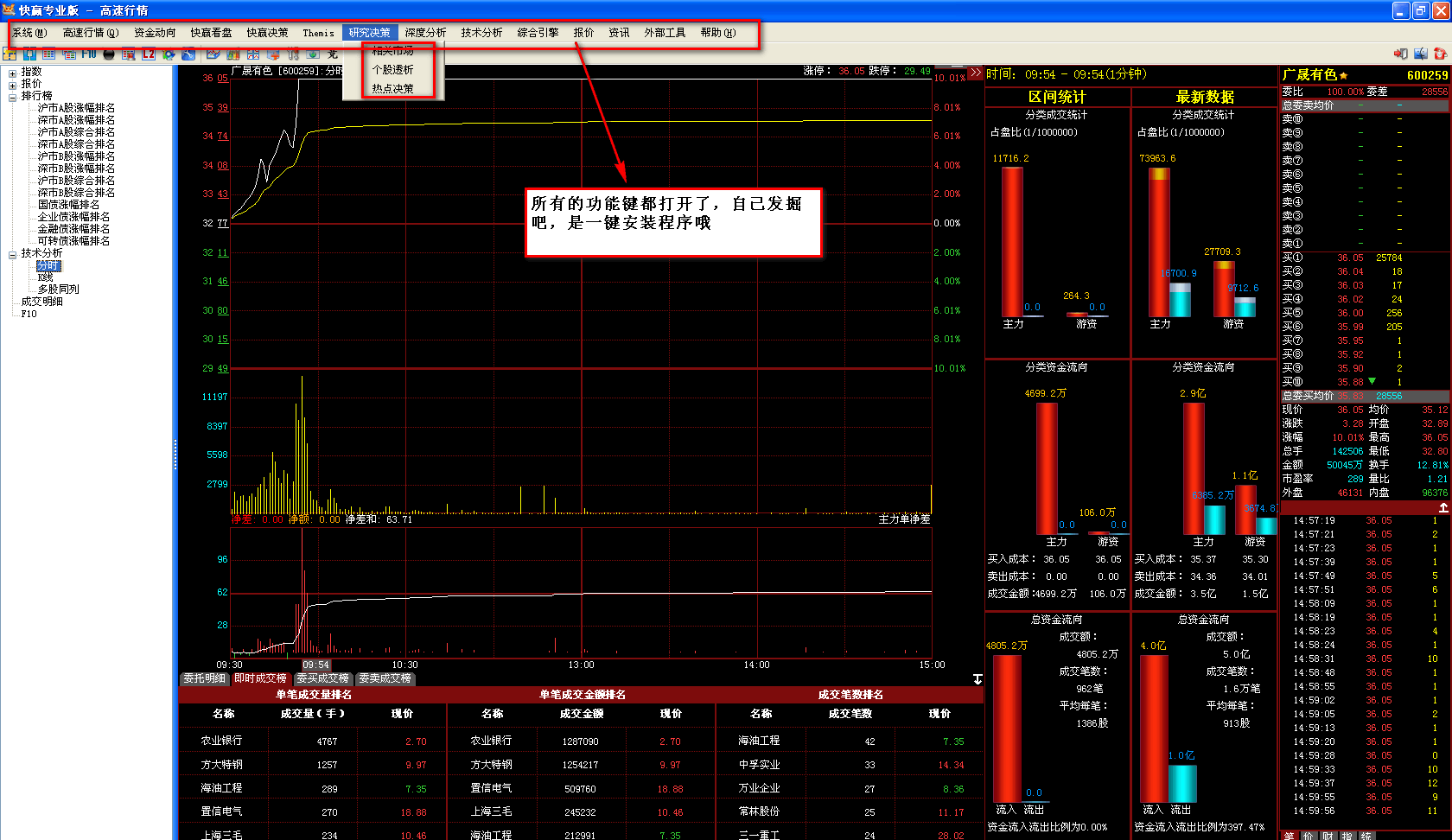Viewport: 1452px width, 840px height.
Task: Click the up arrow icon above the trades list
Action: [x=1442, y=508]
